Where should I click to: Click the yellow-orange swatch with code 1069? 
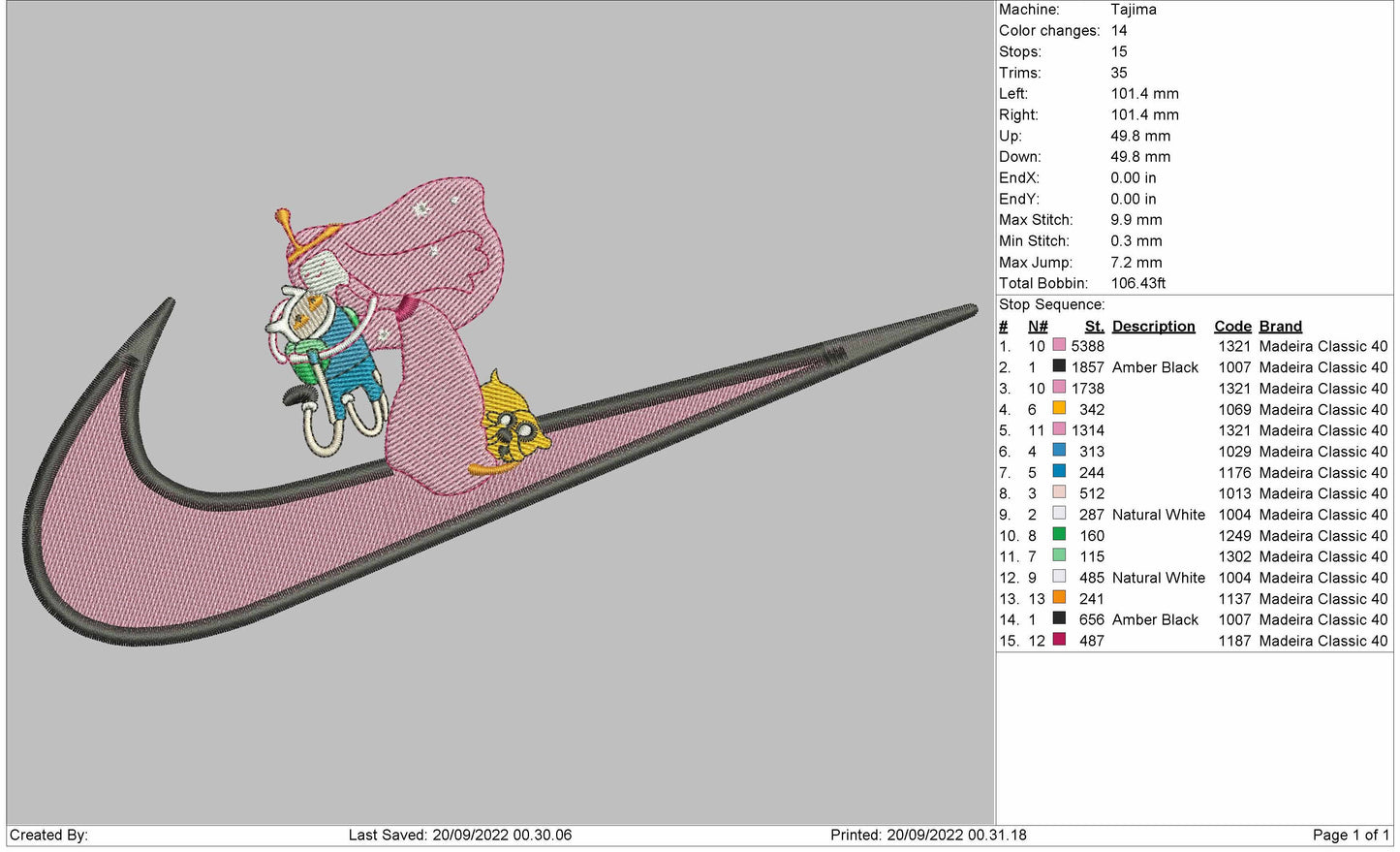click(x=1059, y=409)
